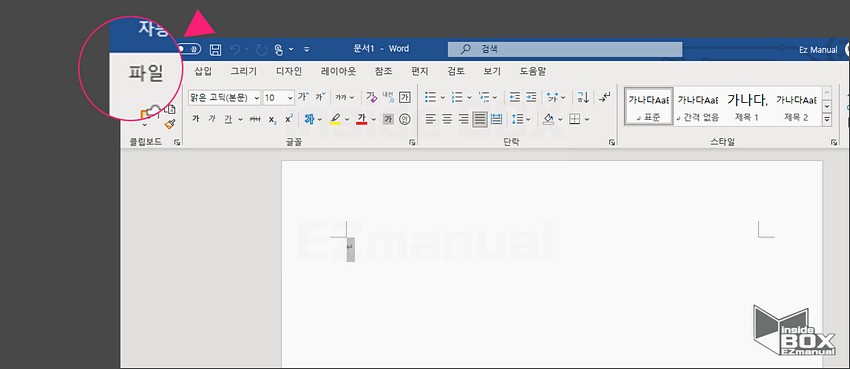
Task: Click the character border 가 box icon
Action: click(404, 98)
